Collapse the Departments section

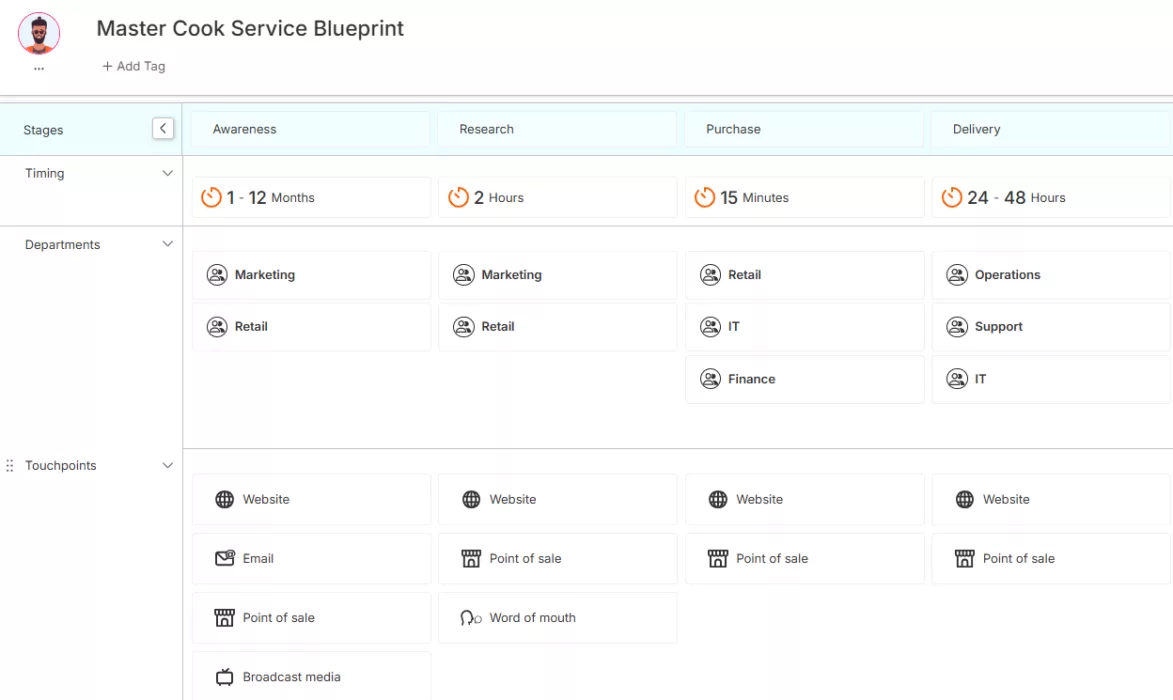[x=167, y=243]
